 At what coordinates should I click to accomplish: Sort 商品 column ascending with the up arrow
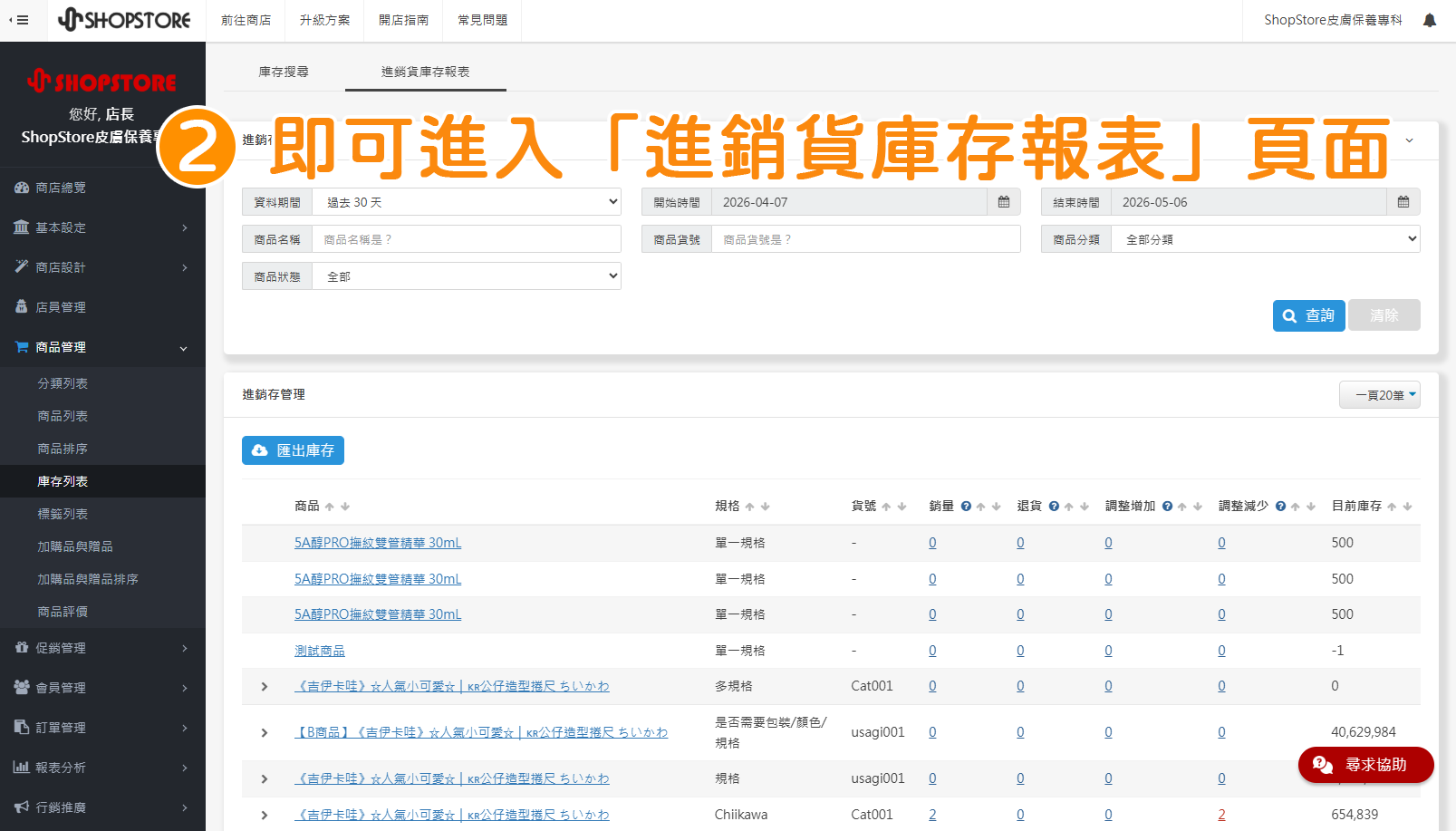pos(330,507)
